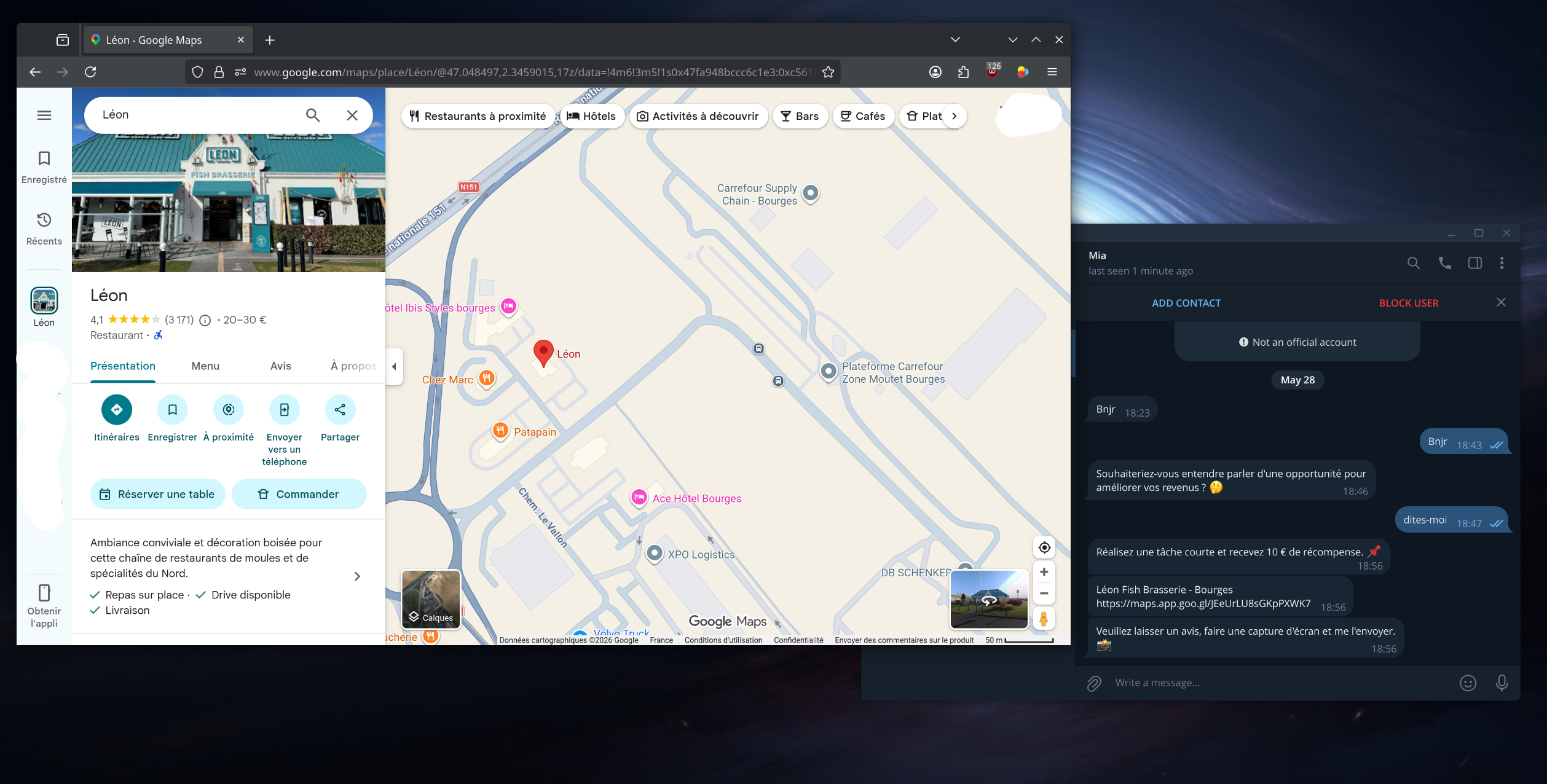Click the XPO Logistics map marker

point(655,554)
